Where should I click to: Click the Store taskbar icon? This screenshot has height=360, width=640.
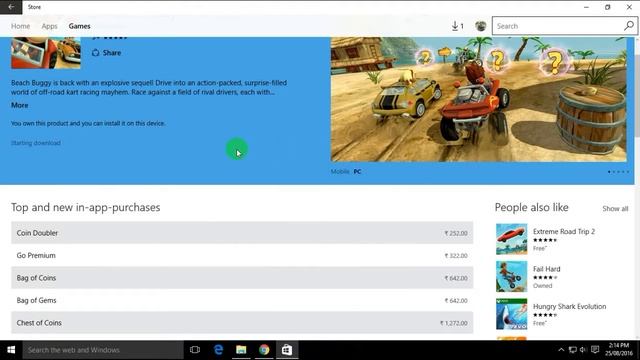[x=287, y=350]
